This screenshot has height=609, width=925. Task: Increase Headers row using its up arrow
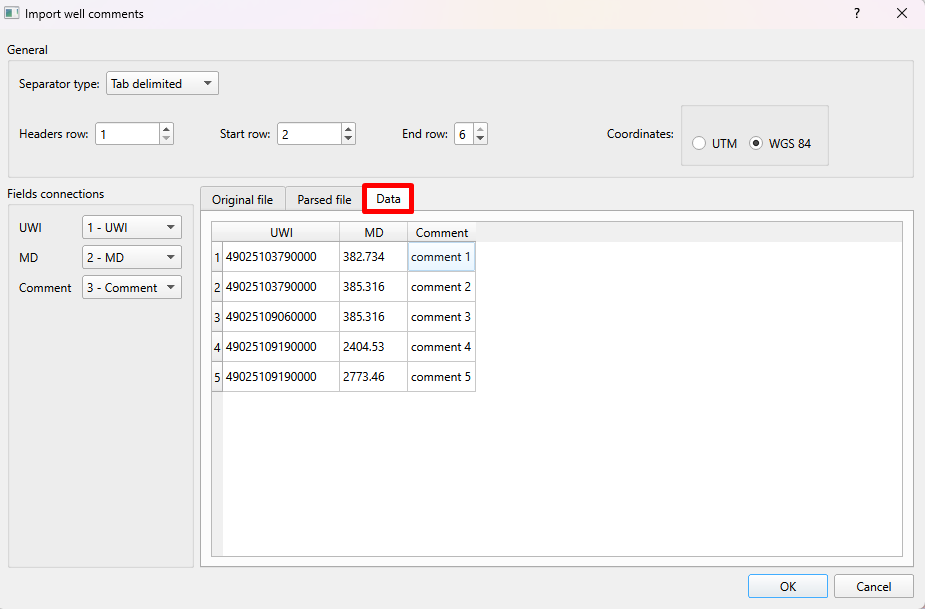click(x=166, y=127)
